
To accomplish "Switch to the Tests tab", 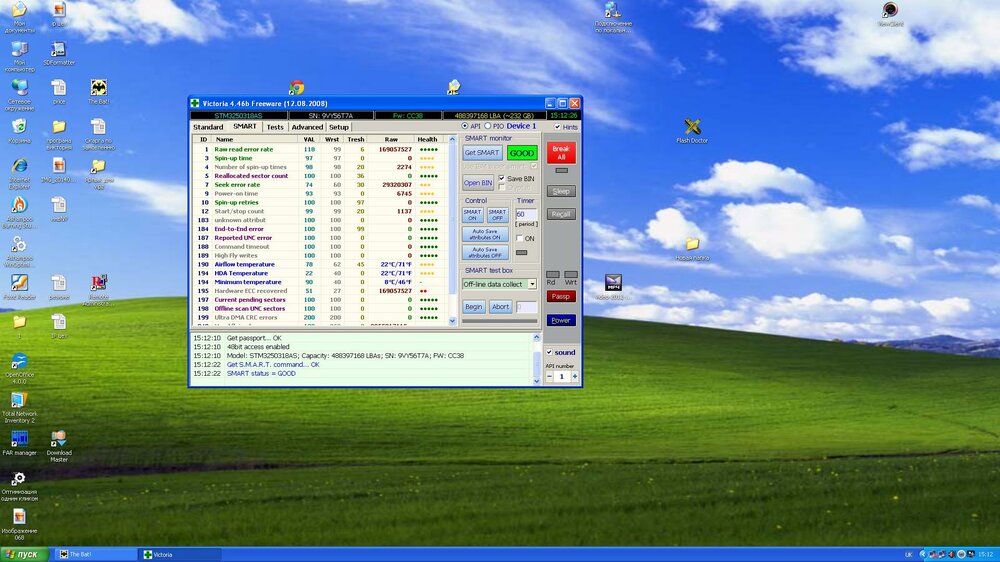I will coord(274,127).
